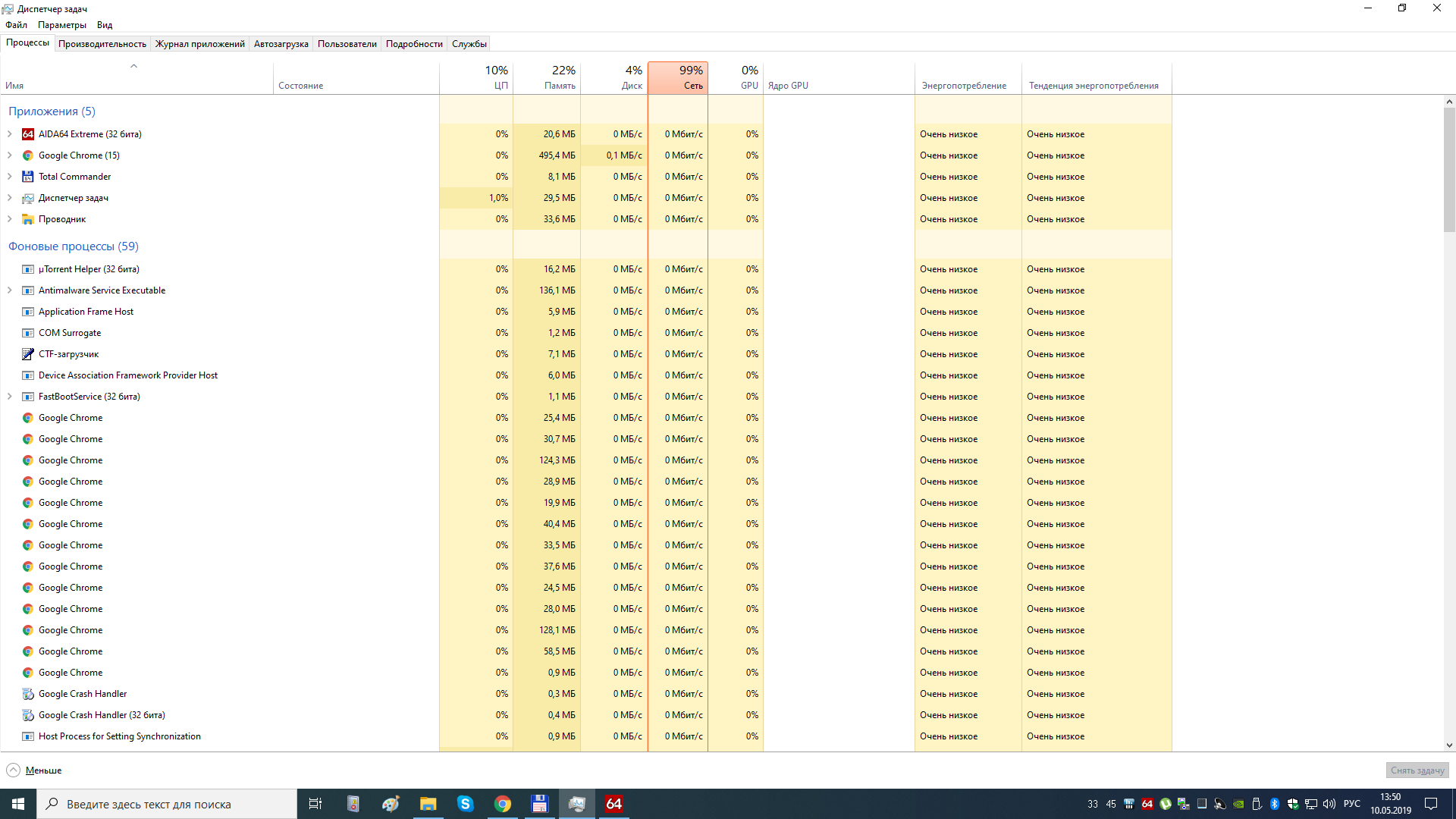Expand the Antimalware Service Executable entry
This screenshot has width=1456, height=819.
click(10, 290)
